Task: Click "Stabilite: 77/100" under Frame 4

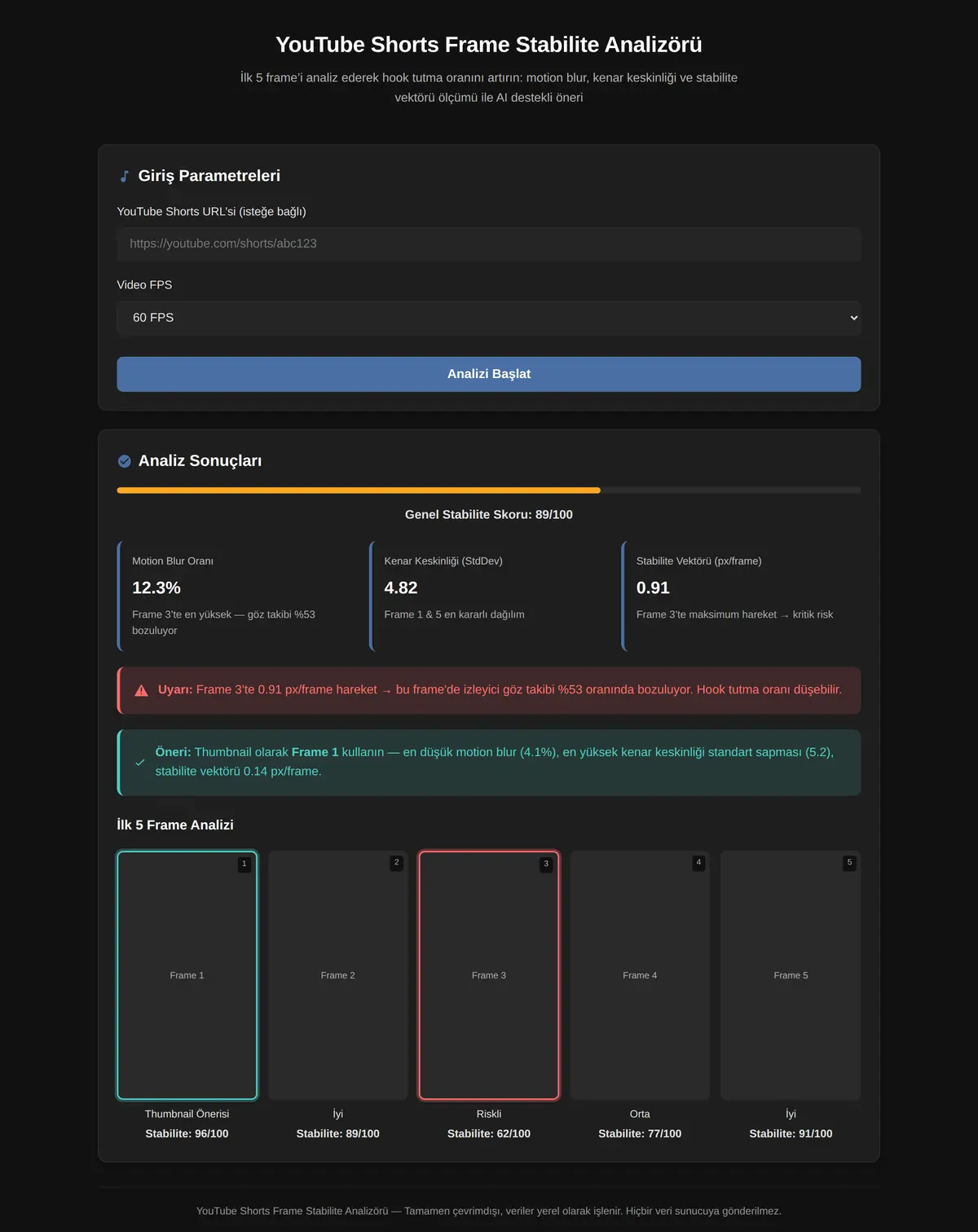Action: pyautogui.click(x=640, y=1134)
